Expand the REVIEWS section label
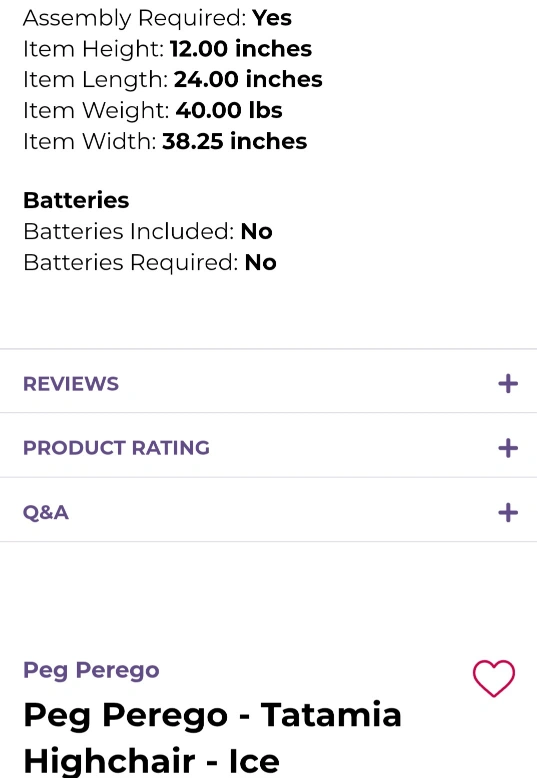The width and height of the screenshot is (537, 778). pos(71,384)
